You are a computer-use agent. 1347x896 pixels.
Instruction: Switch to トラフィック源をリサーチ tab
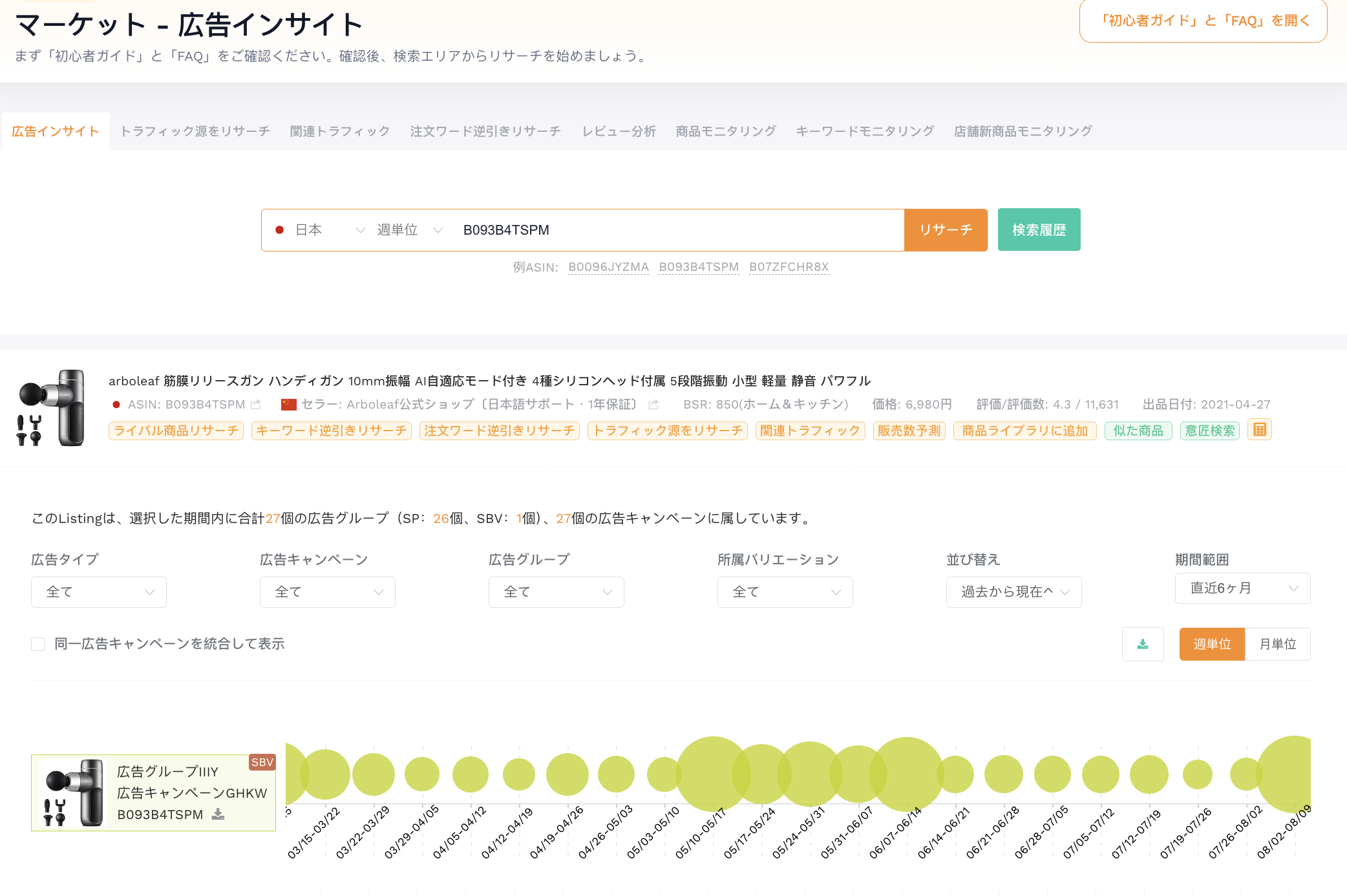[195, 131]
